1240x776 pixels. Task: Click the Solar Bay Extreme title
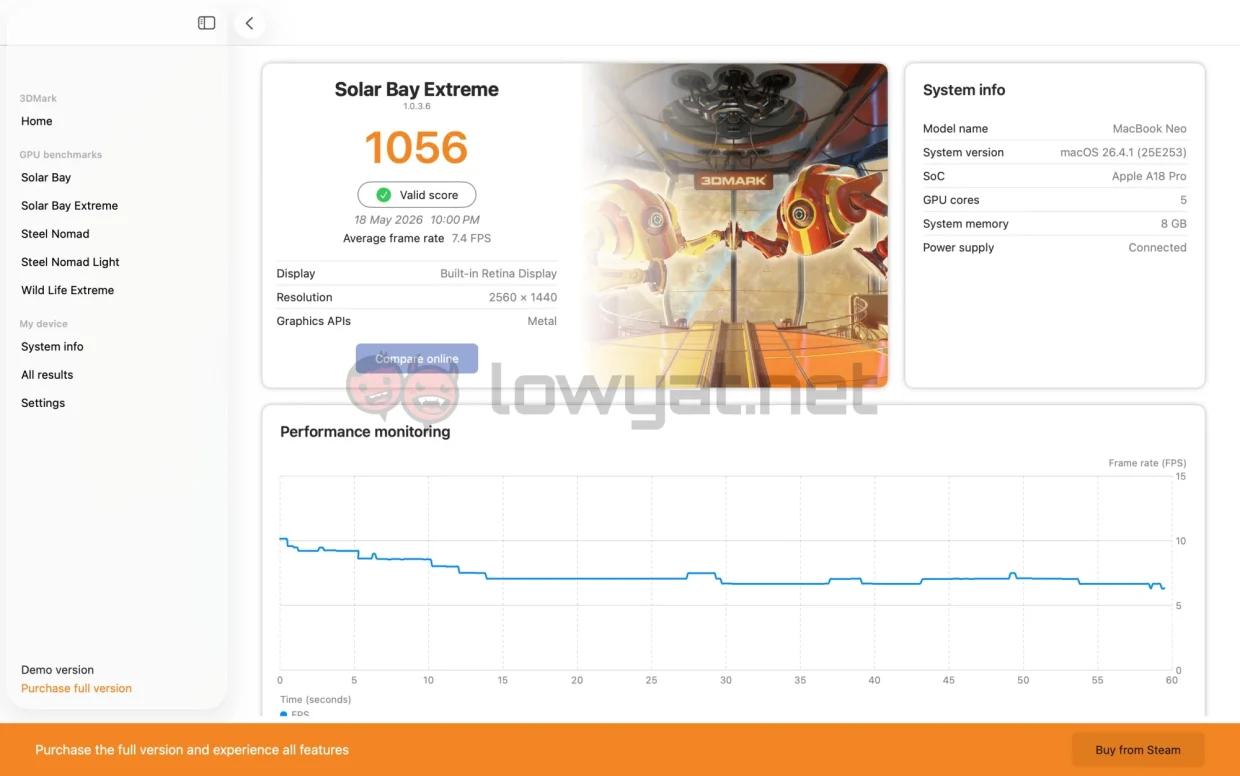416,89
